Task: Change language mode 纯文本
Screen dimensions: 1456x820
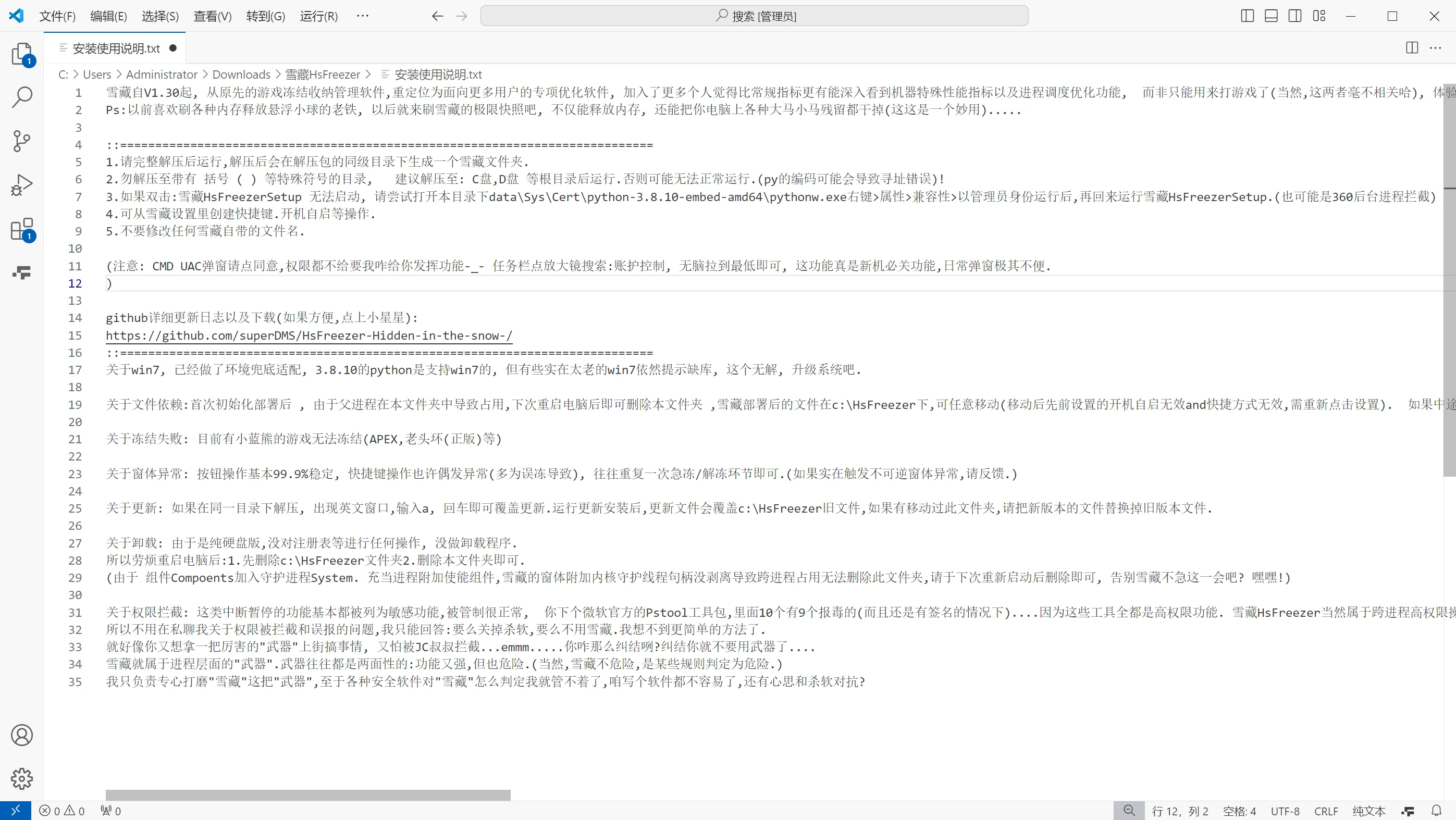Action: click(1368, 811)
